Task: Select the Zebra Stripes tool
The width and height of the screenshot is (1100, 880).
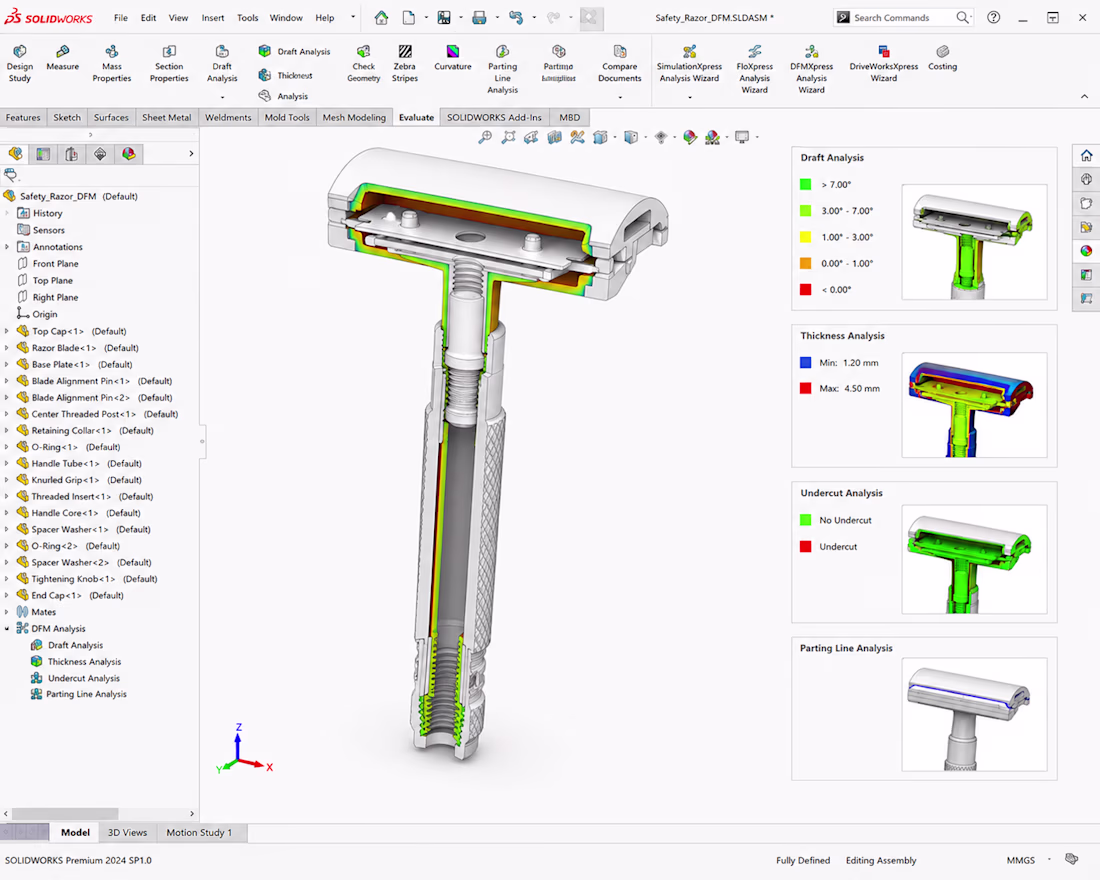Action: pos(405,63)
